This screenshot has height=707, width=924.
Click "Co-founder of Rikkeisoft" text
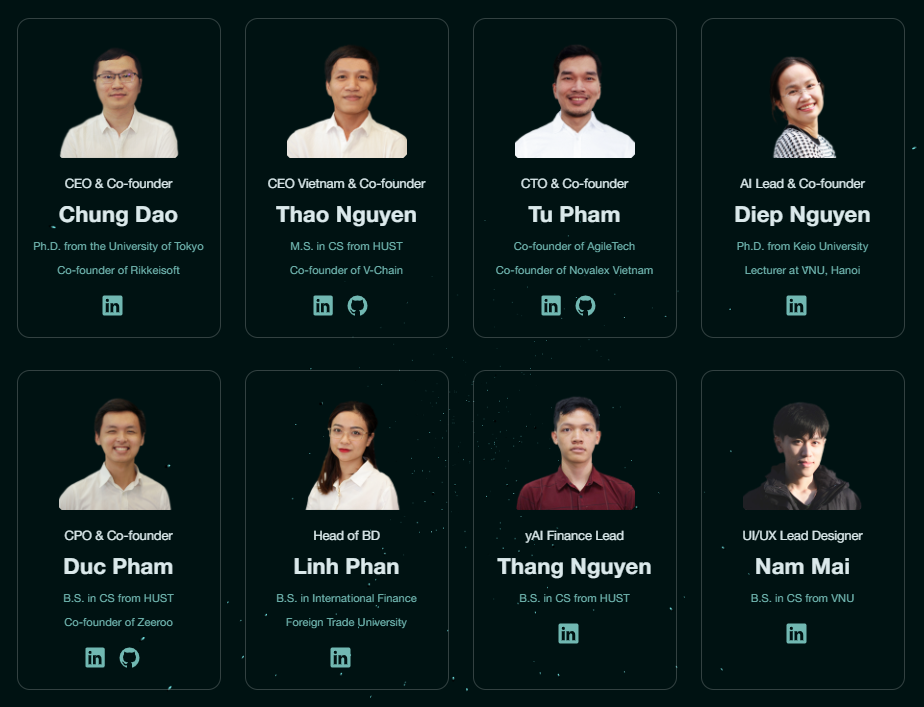(x=118, y=270)
